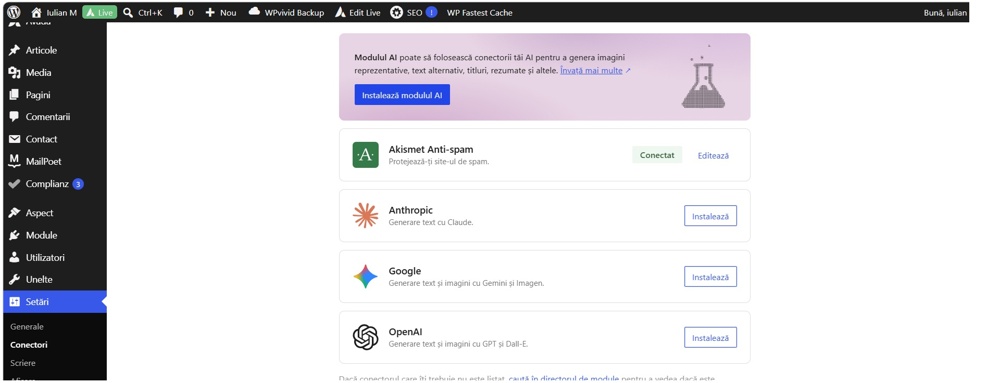
Task: Click the Anthropic starburst logo
Action: point(365,215)
